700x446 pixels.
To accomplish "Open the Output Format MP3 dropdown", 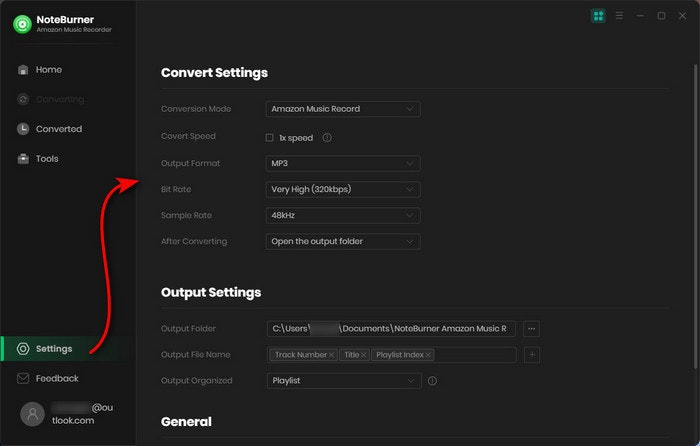I will pos(343,163).
